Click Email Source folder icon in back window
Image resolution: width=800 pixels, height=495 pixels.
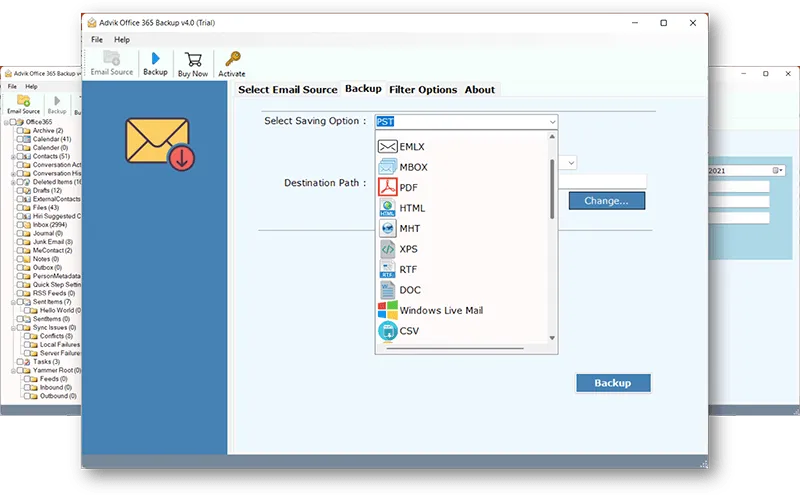click(x=23, y=101)
